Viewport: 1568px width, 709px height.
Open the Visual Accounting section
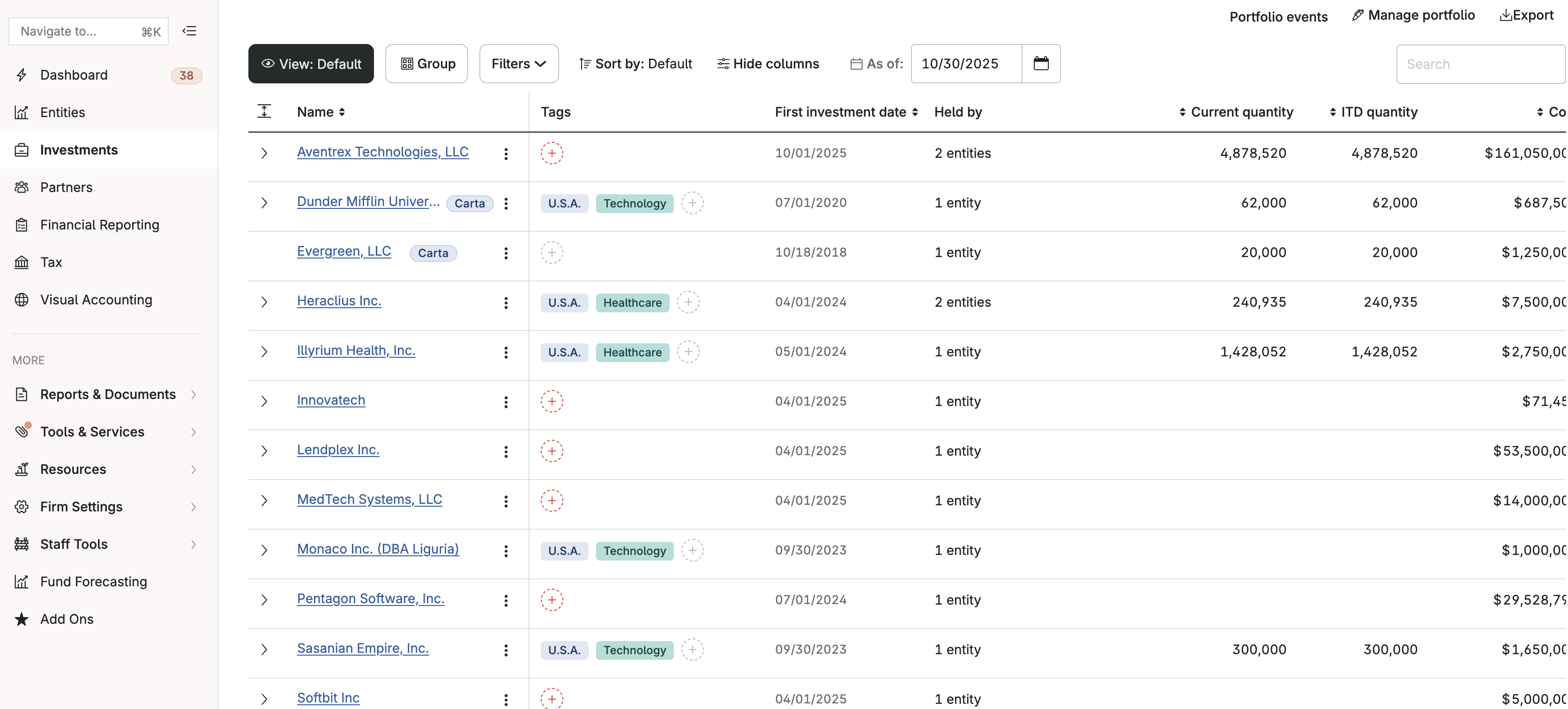point(96,299)
